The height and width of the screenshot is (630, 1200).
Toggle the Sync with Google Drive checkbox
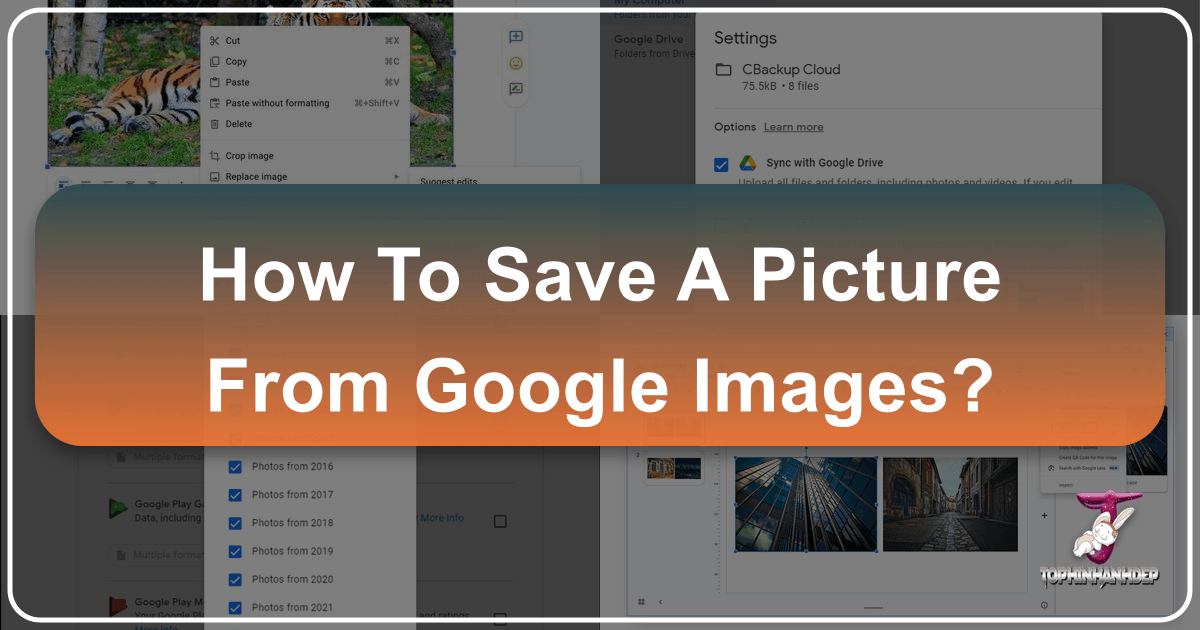point(722,163)
